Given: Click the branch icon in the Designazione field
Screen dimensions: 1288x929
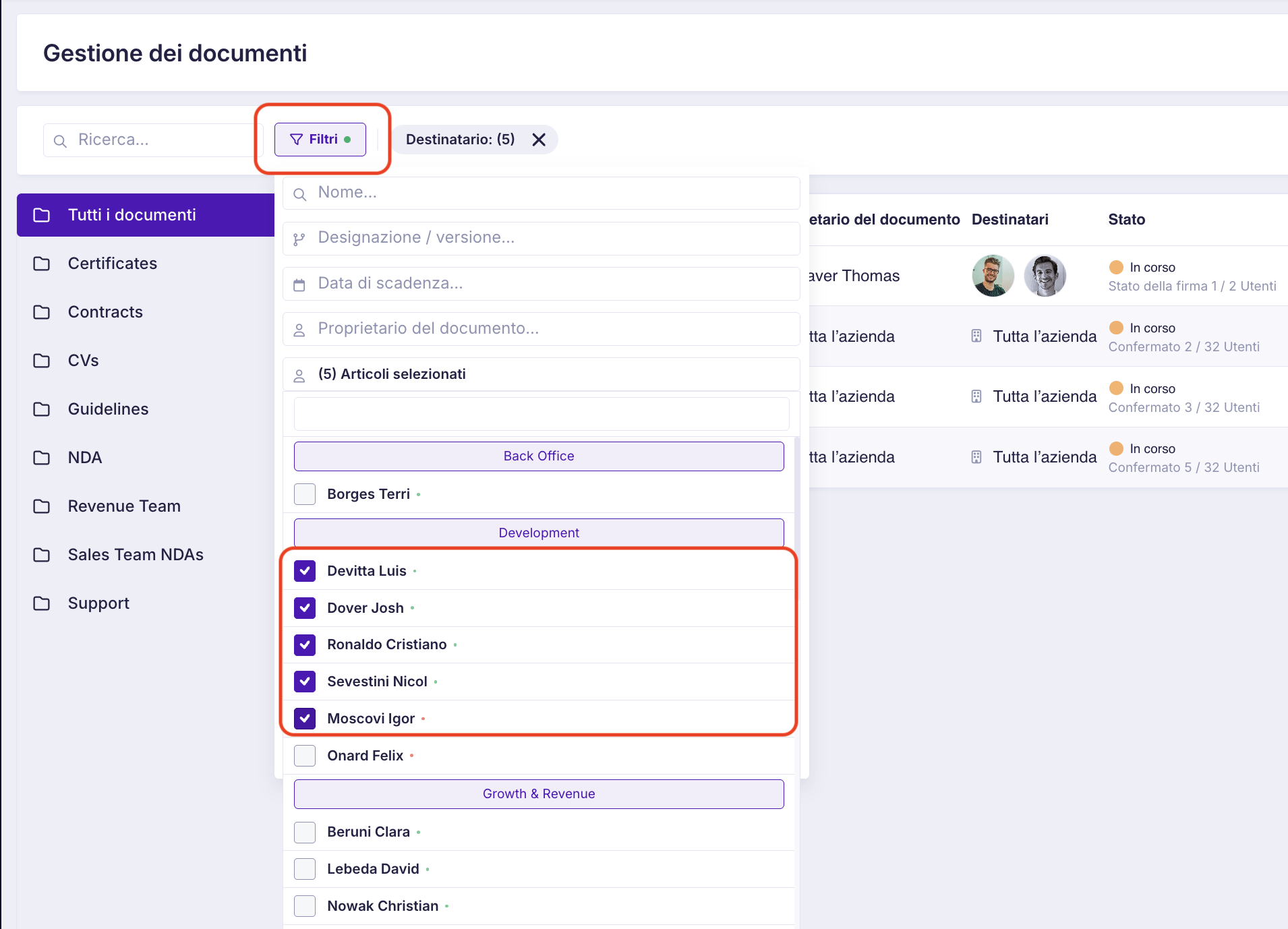Looking at the screenshot, I should tap(299, 239).
